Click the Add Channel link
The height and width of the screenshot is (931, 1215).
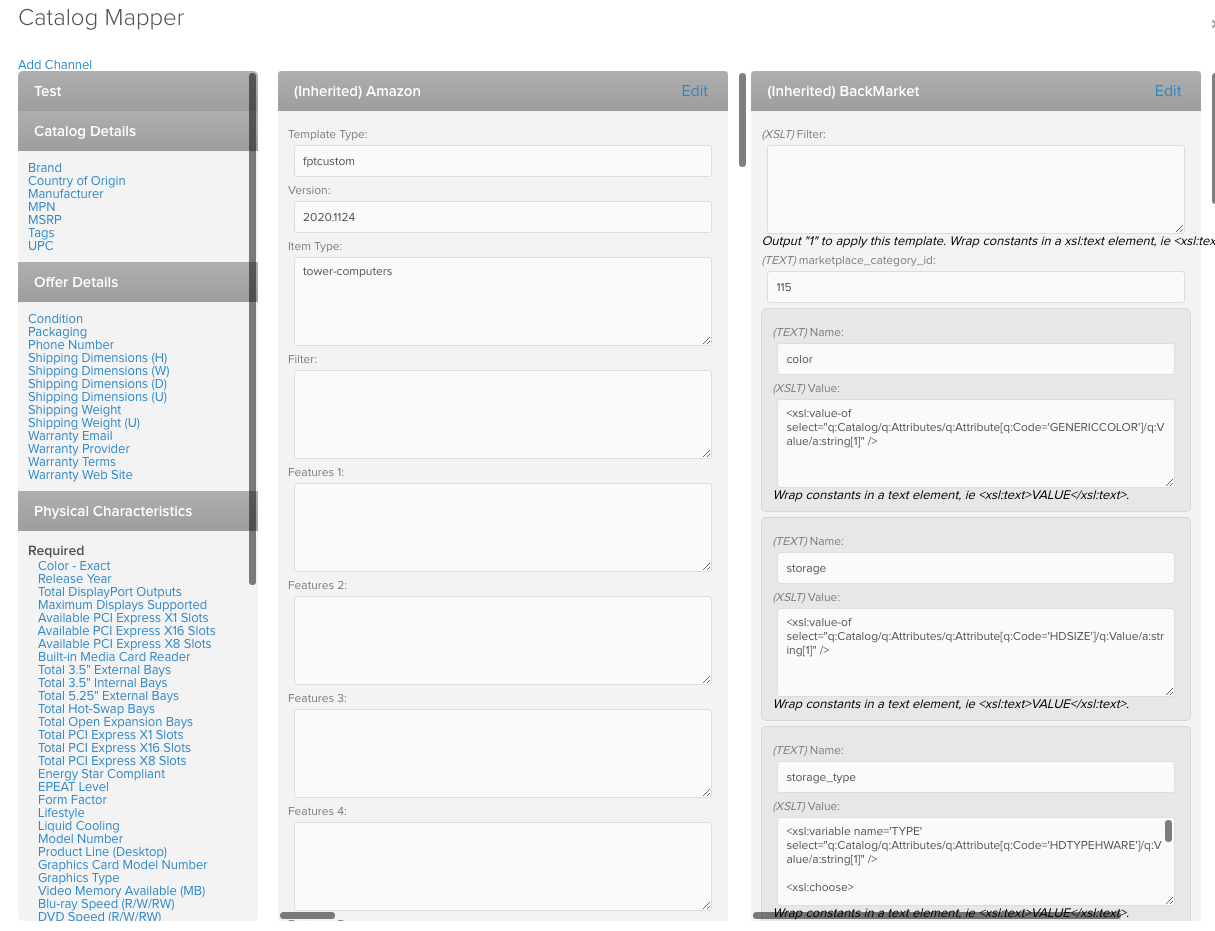tap(55, 64)
